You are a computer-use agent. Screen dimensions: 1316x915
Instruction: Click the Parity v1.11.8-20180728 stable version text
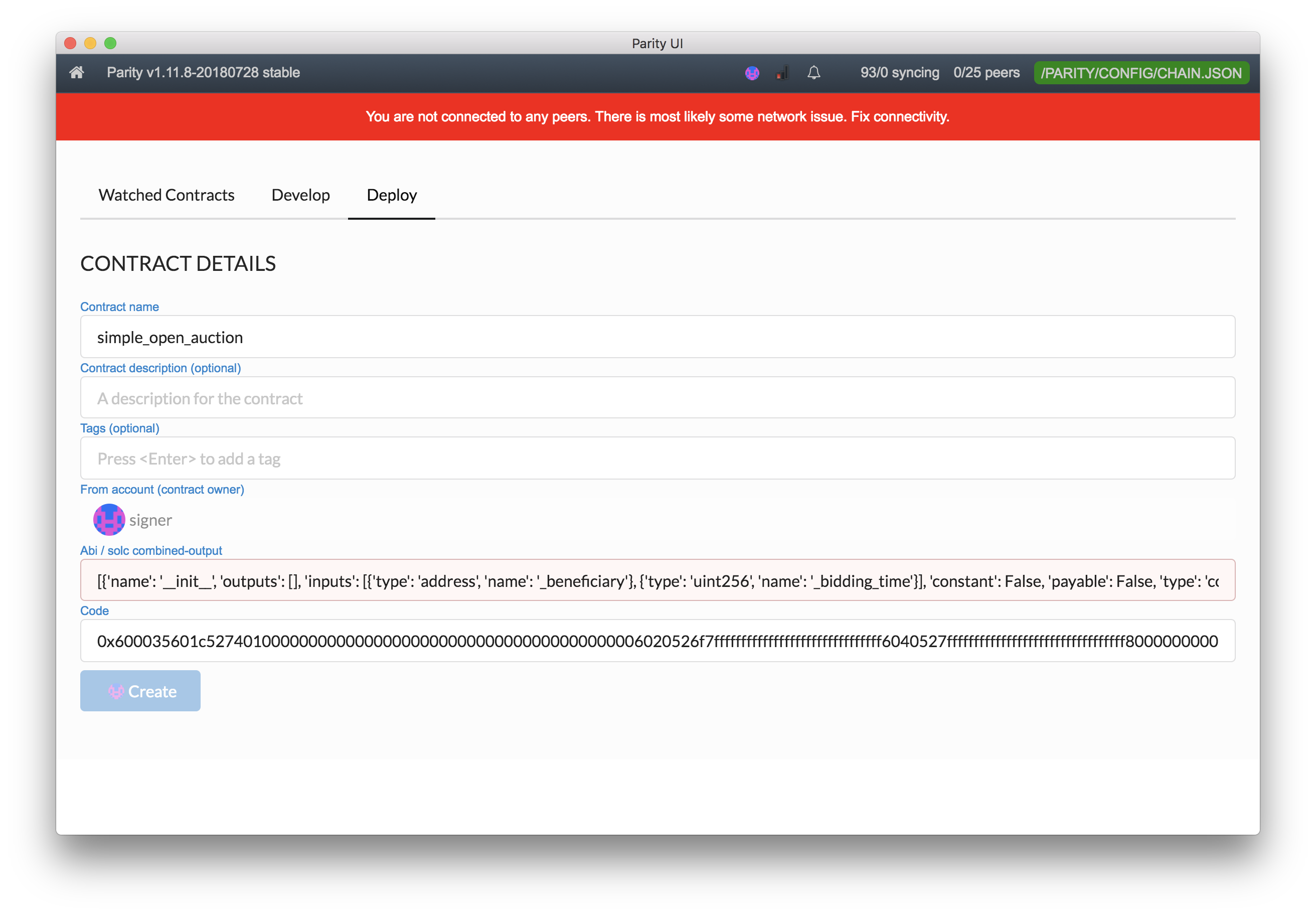point(204,73)
